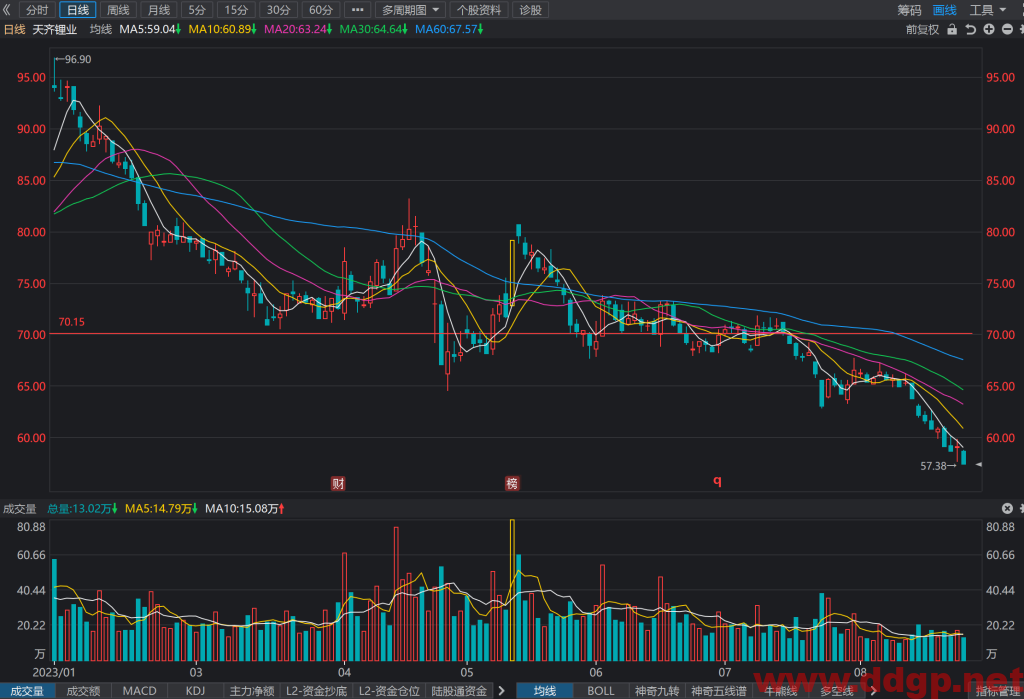Select the 均线 main chart indicator
Viewport: 1024px width, 699px height.
(545, 691)
